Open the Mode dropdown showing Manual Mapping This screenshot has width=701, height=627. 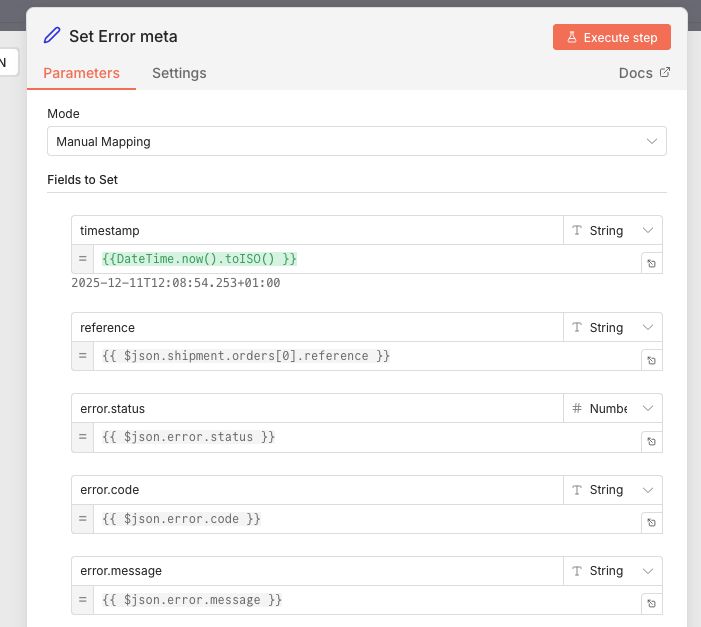(x=356, y=142)
